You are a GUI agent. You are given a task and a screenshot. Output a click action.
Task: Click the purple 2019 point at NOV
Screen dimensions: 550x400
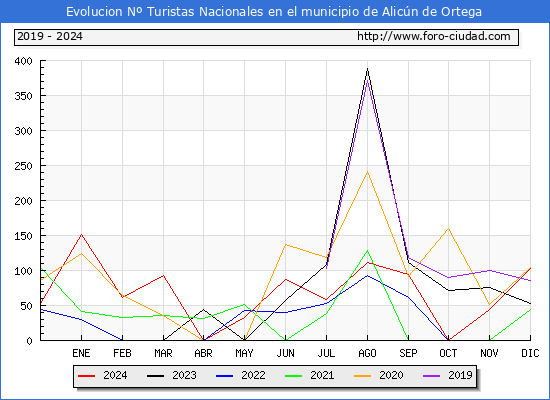click(489, 270)
